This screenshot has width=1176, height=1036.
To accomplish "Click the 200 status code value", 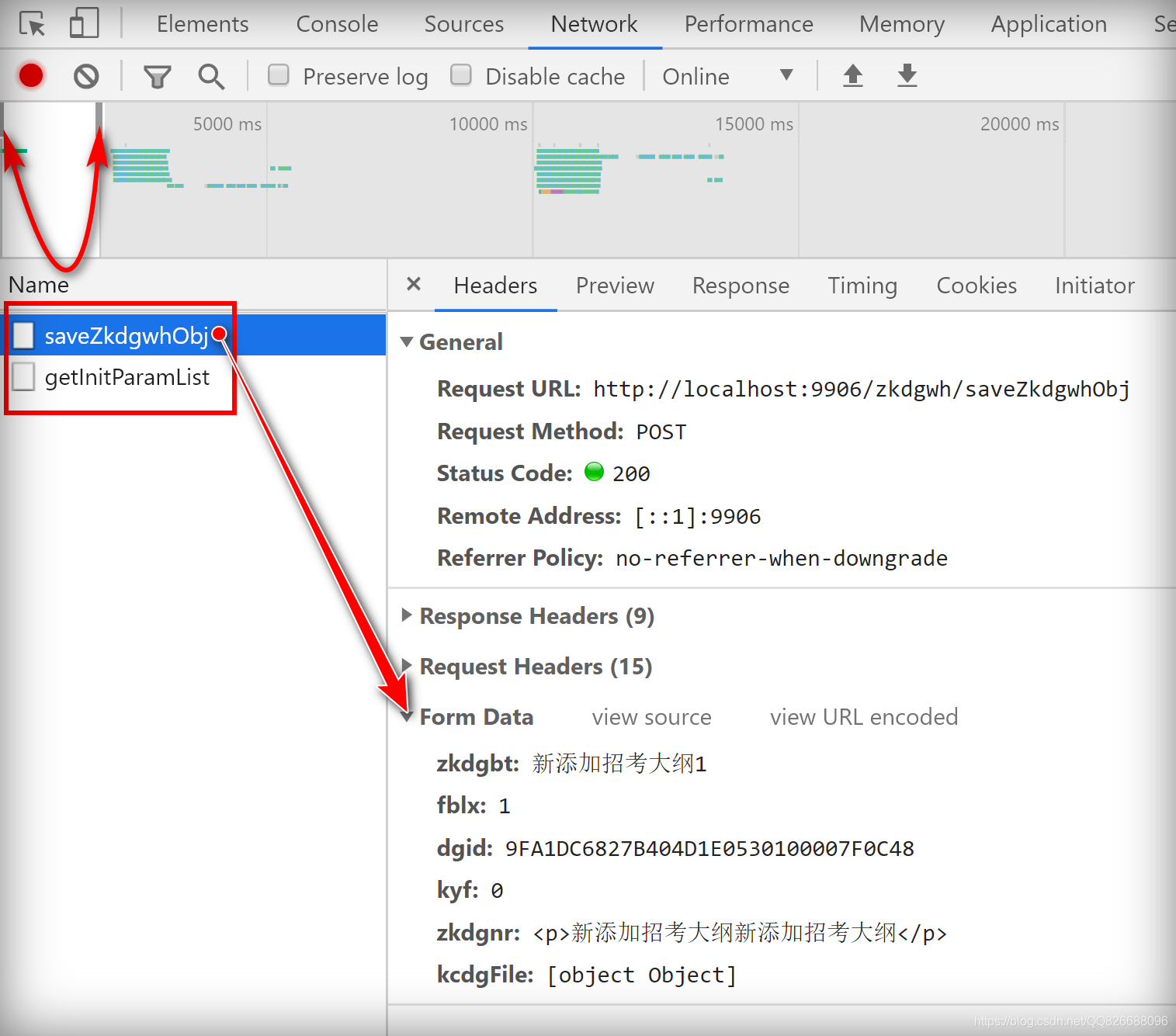I will pos(631,474).
